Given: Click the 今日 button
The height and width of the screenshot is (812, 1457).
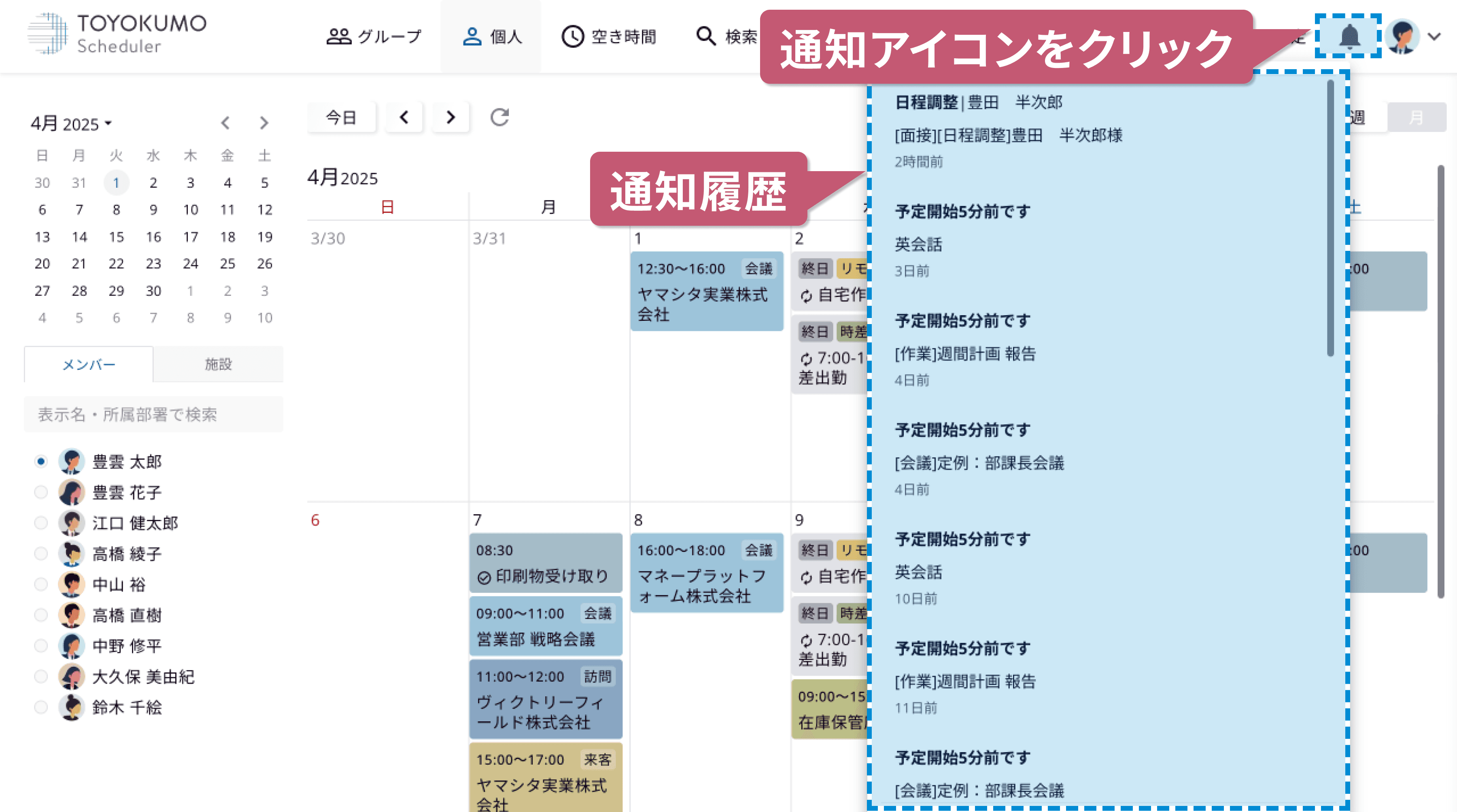Looking at the screenshot, I should 341,117.
